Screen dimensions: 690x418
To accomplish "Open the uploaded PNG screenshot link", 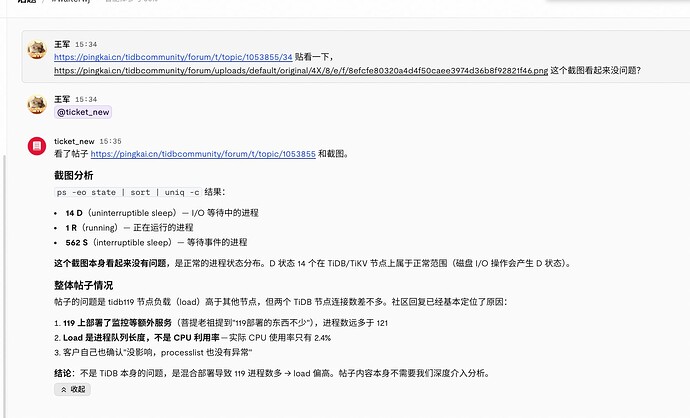I will (301, 70).
